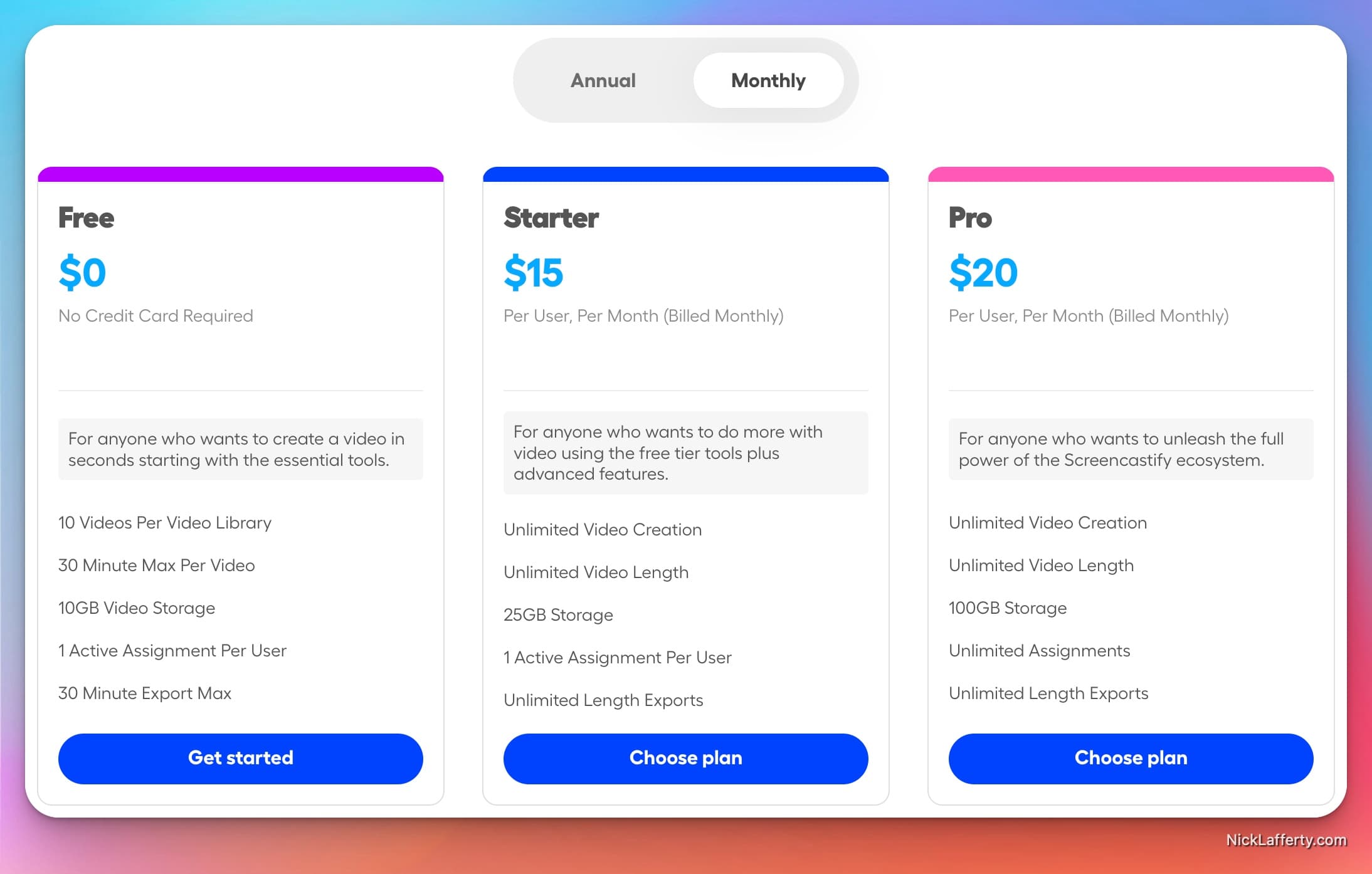This screenshot has height=874, width=1372.
Task: Click the purple bar atop the Free card
Action: pyautogui.click(x=240, y=174)
